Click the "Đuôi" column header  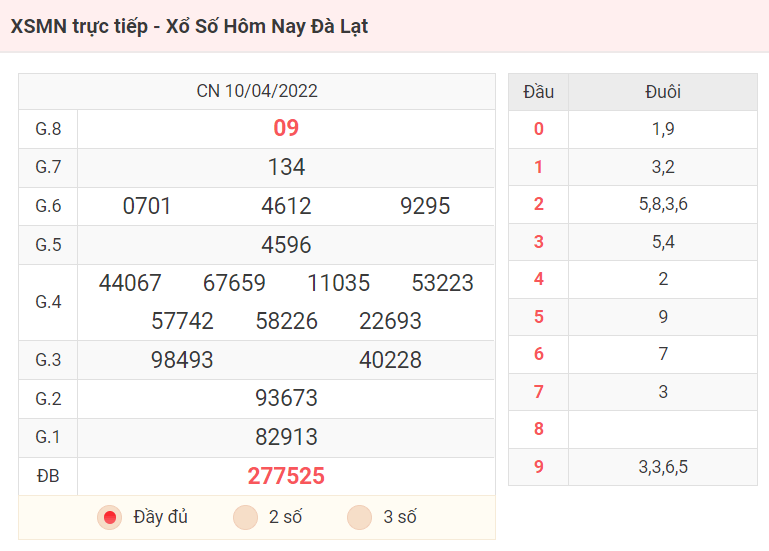[663, 92]
